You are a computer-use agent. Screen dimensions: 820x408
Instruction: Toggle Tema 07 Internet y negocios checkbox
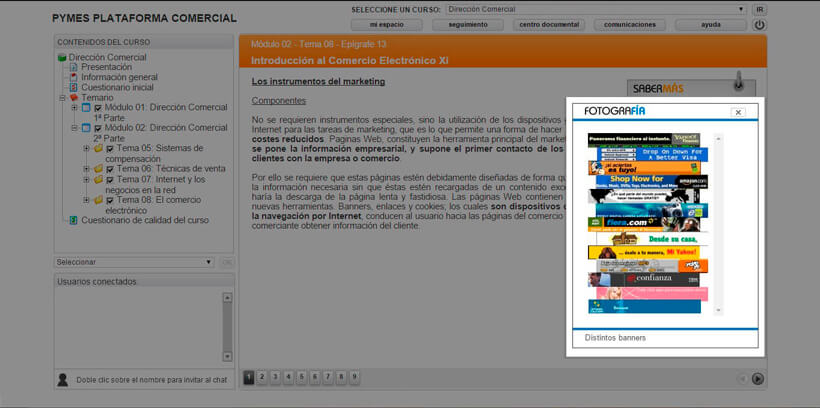tap(110, 180)
